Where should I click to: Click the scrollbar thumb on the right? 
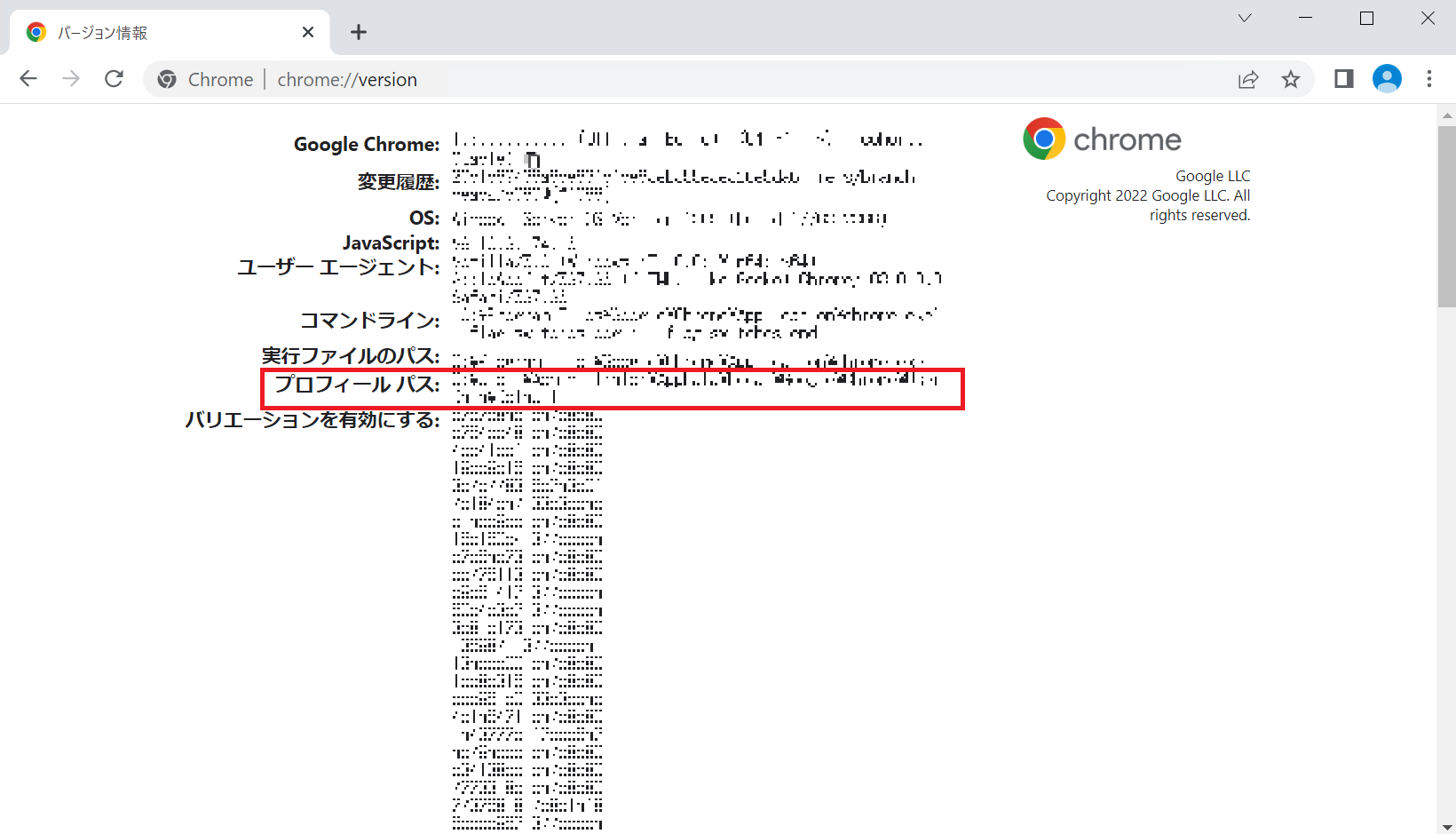(x=1444, y=213)
